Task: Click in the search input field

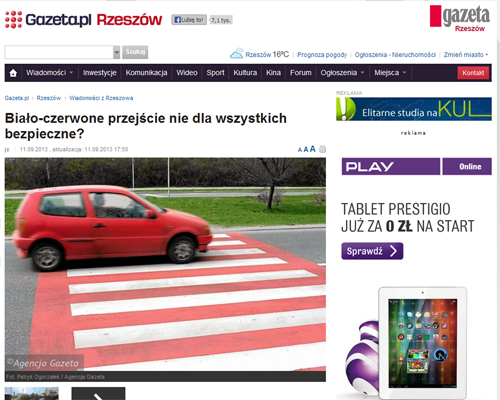Action: 59,52
